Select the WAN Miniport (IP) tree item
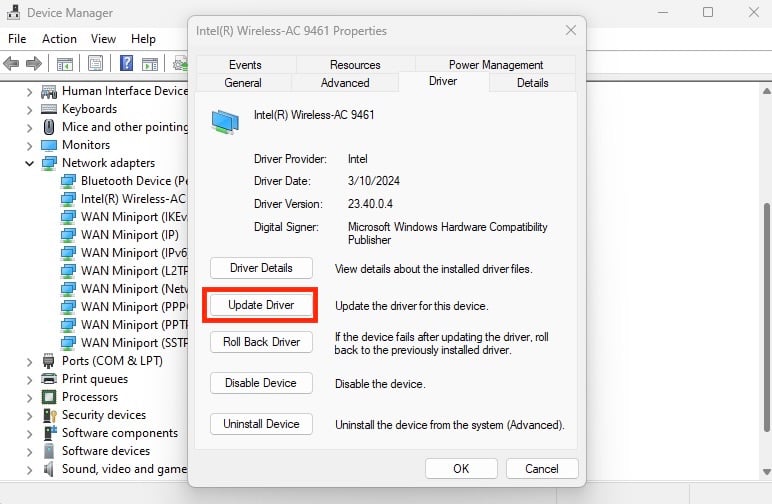This screenshot has width=772, height=504. pyautogui.click(x=130, y=235)
